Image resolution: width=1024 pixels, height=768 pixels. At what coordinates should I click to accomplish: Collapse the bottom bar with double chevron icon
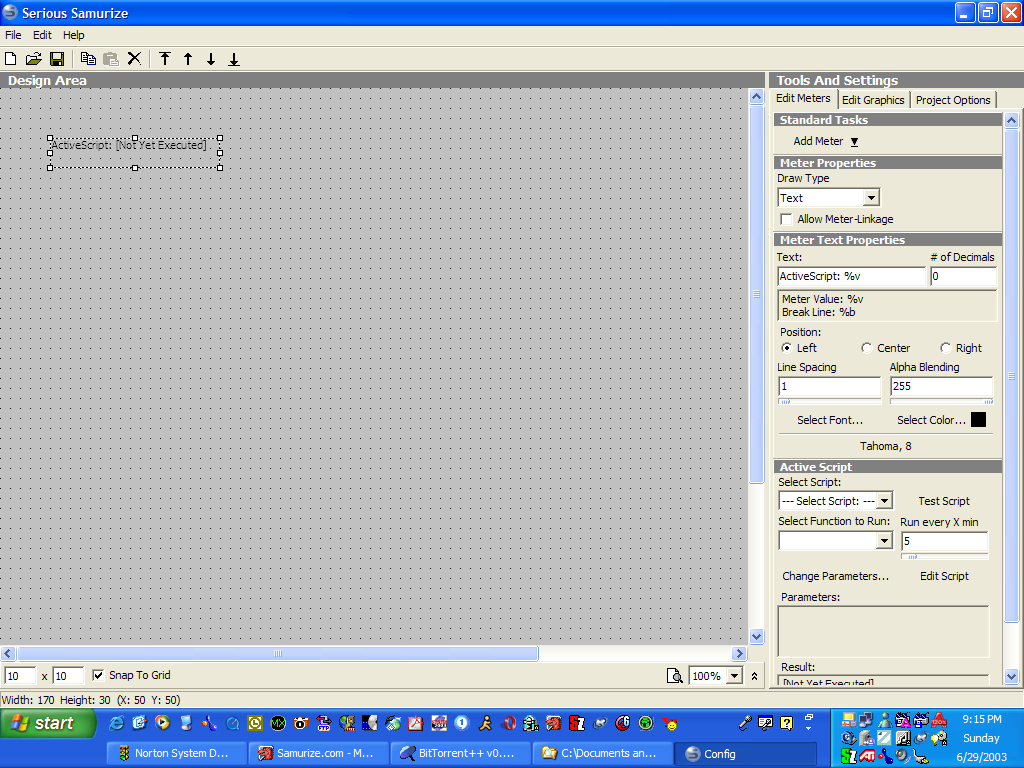(x=754, y=676)
